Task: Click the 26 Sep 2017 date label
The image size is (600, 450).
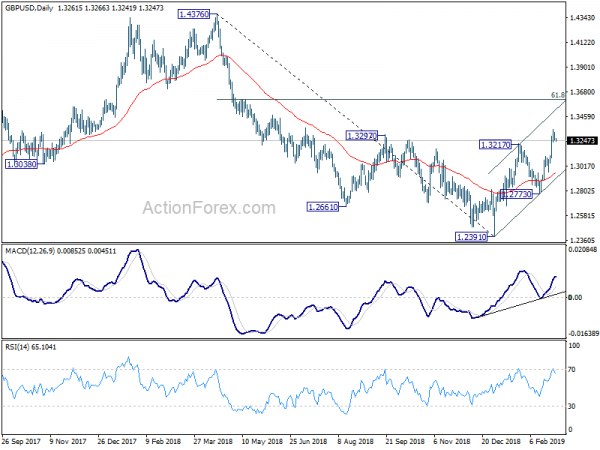Action: click(x=20, y=441)
